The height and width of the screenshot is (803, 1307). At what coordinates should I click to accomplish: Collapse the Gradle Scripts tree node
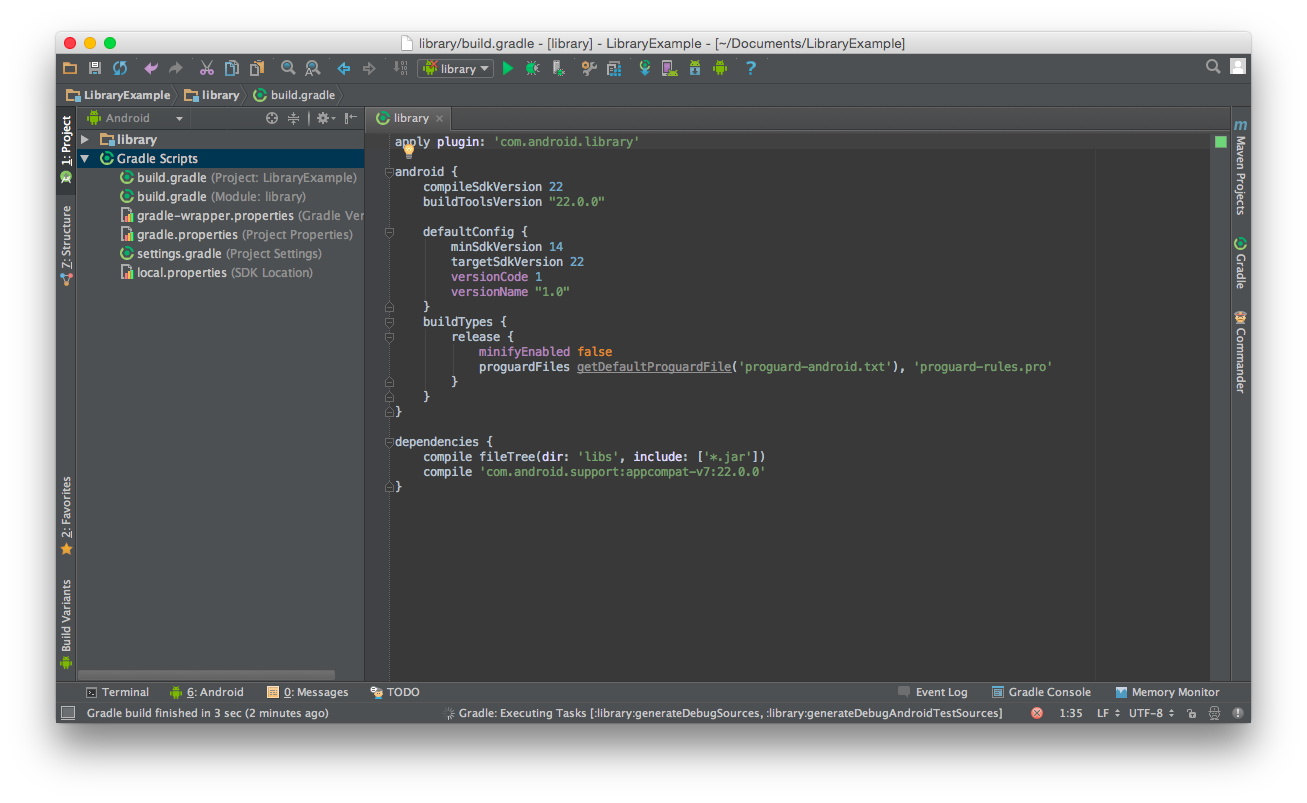[85, 159]
